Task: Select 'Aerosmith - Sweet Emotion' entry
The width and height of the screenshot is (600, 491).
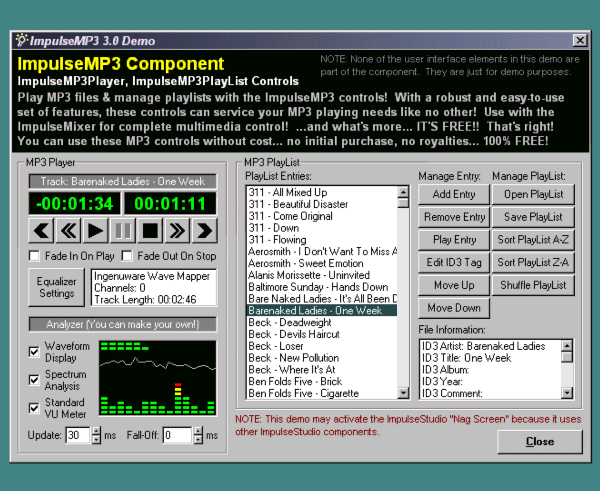Action: [321, 263]
